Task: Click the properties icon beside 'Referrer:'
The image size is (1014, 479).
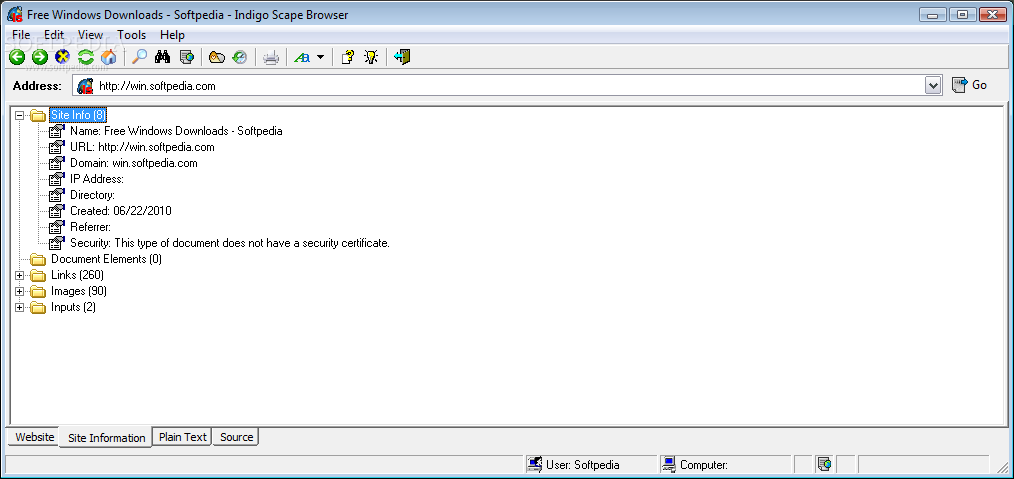Action: 58,228
